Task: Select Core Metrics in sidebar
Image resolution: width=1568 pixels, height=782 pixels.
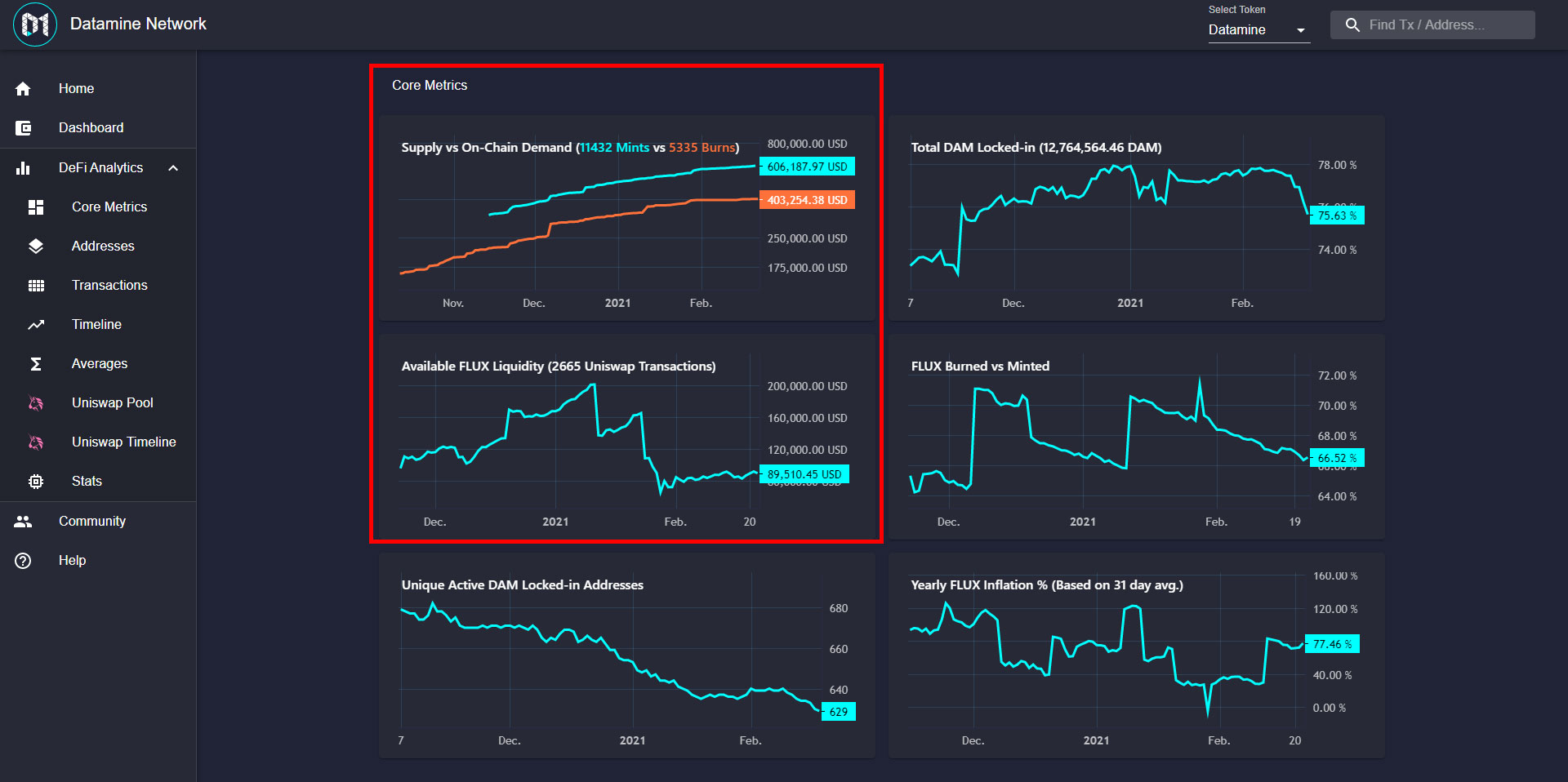Action: 98,207
